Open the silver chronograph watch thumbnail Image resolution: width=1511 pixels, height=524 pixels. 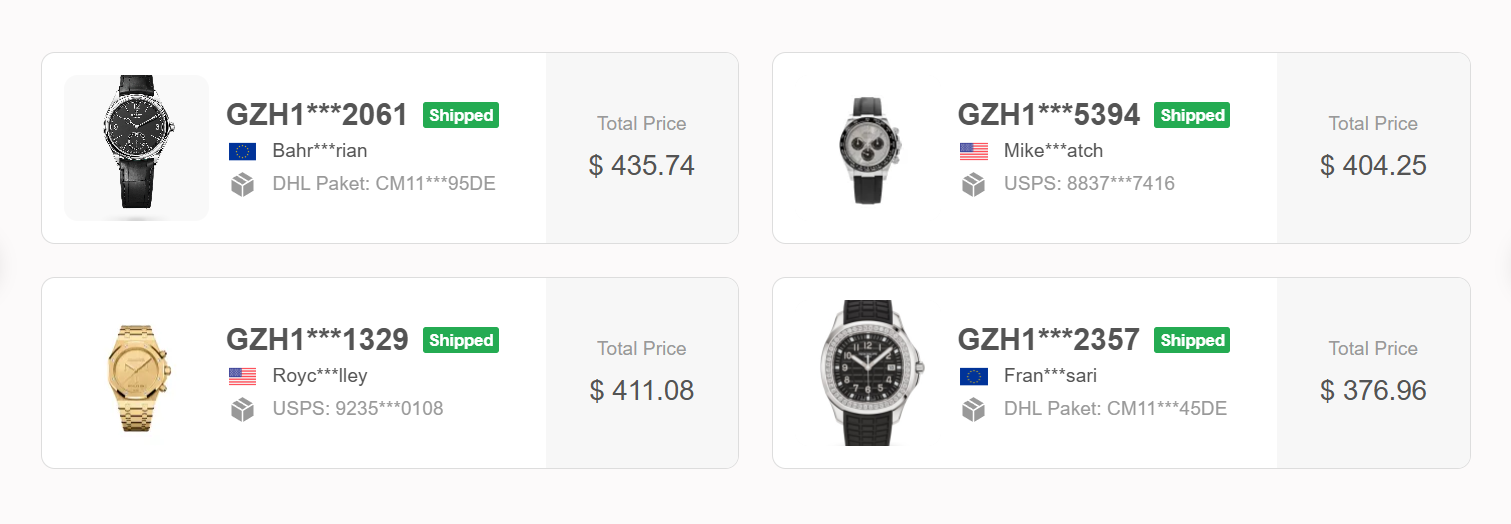pos(868,148)
